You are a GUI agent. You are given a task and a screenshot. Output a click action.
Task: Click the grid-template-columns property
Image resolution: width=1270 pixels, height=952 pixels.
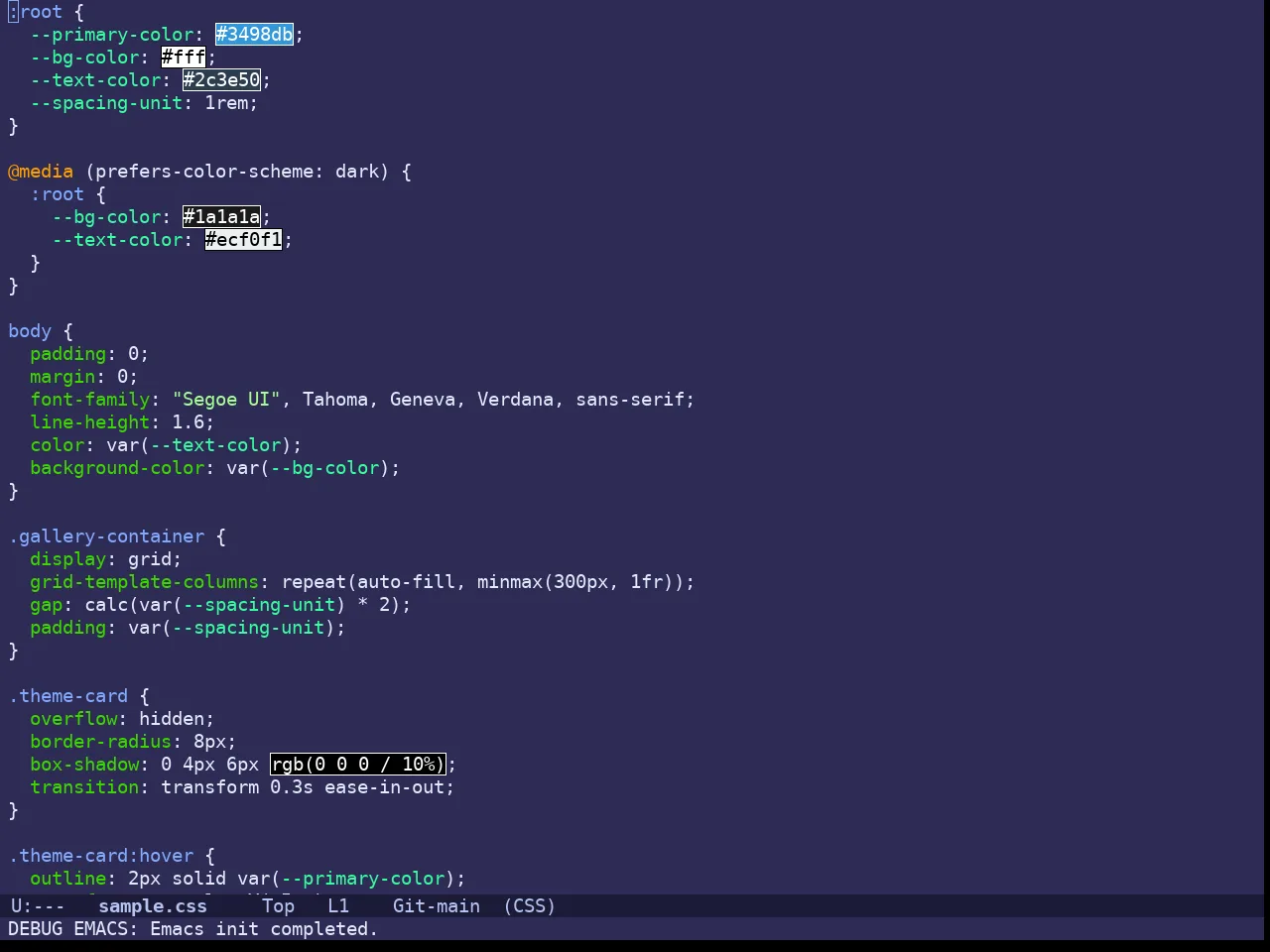click(x=145, y=582)
